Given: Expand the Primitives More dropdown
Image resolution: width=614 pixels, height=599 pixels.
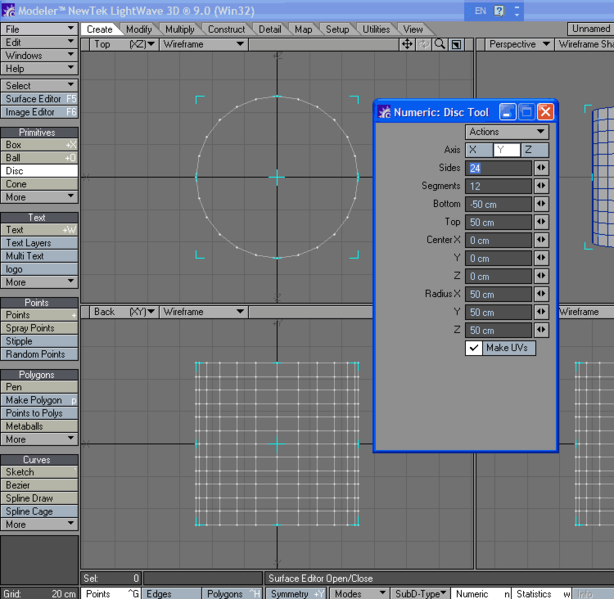Looking at the screenshot, I should (39, 197).
